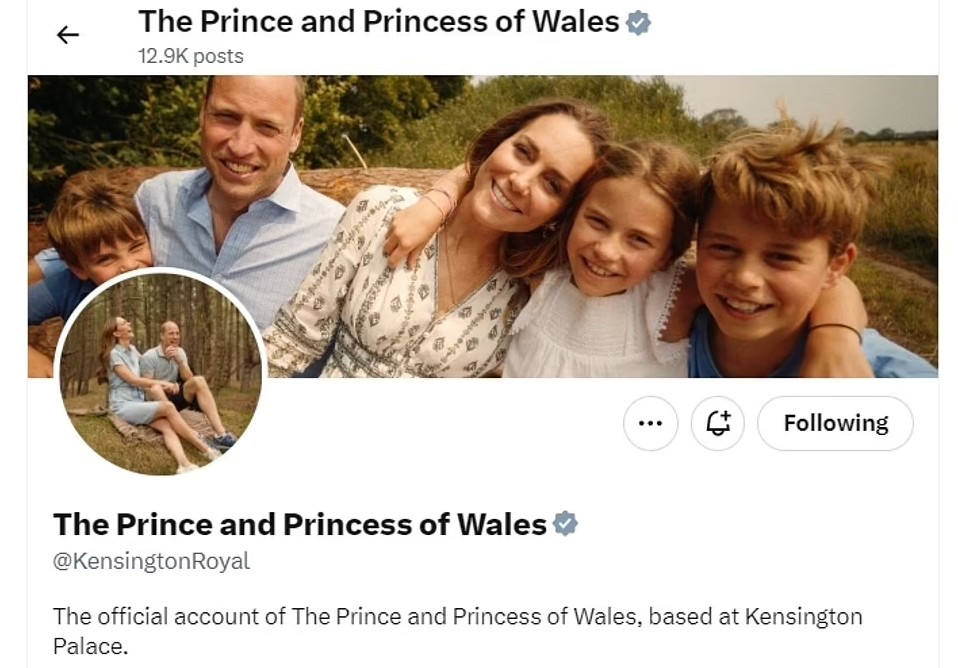Click the 12.9K posts count
Image resolution: width=958 pixels, height=668 pixels.
pyautogui.click(x=190, y=56)
